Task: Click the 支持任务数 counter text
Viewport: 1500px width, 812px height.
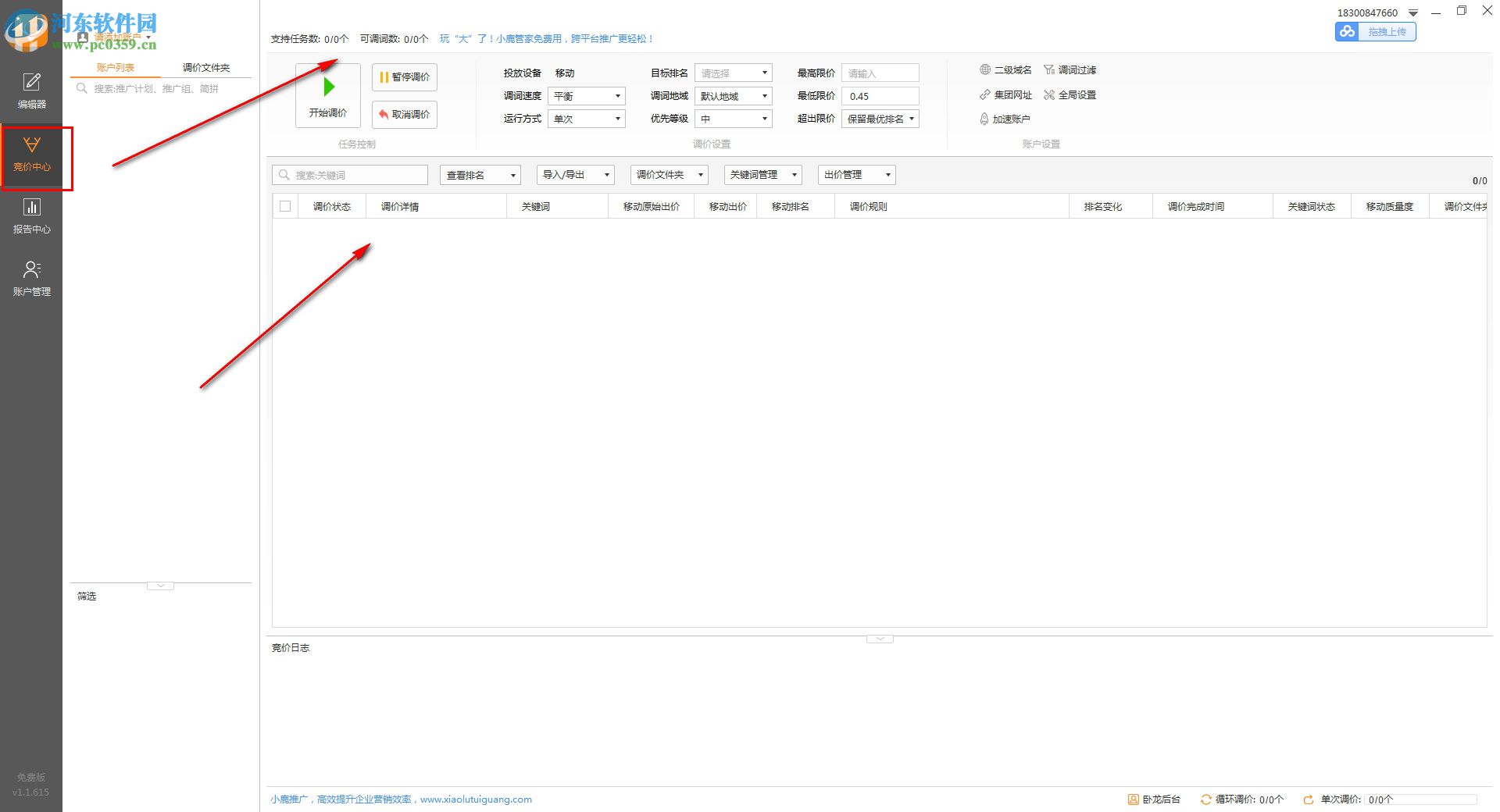Action: [x=309, y=39]
